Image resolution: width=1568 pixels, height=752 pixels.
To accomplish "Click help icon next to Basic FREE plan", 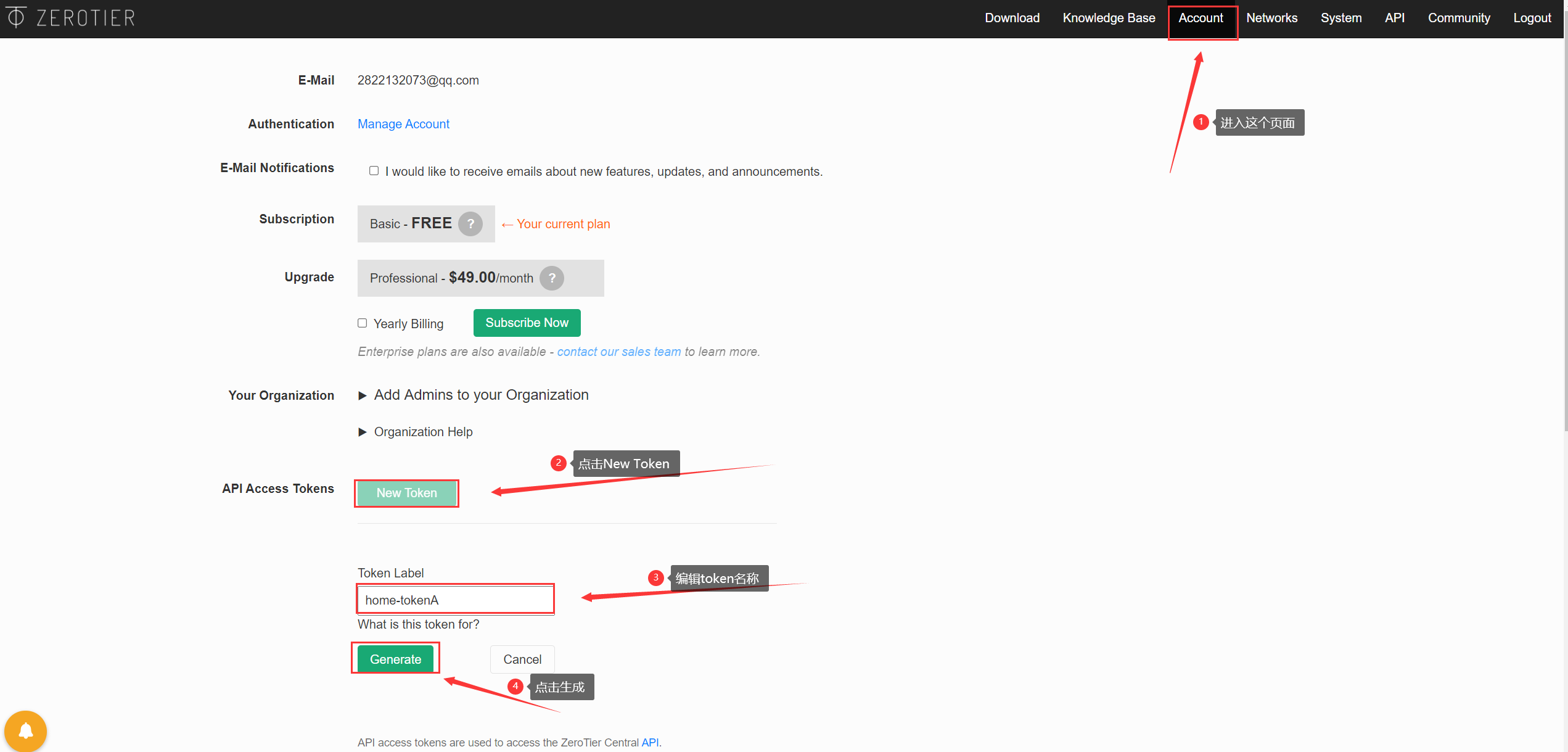I will click(470, 224).
